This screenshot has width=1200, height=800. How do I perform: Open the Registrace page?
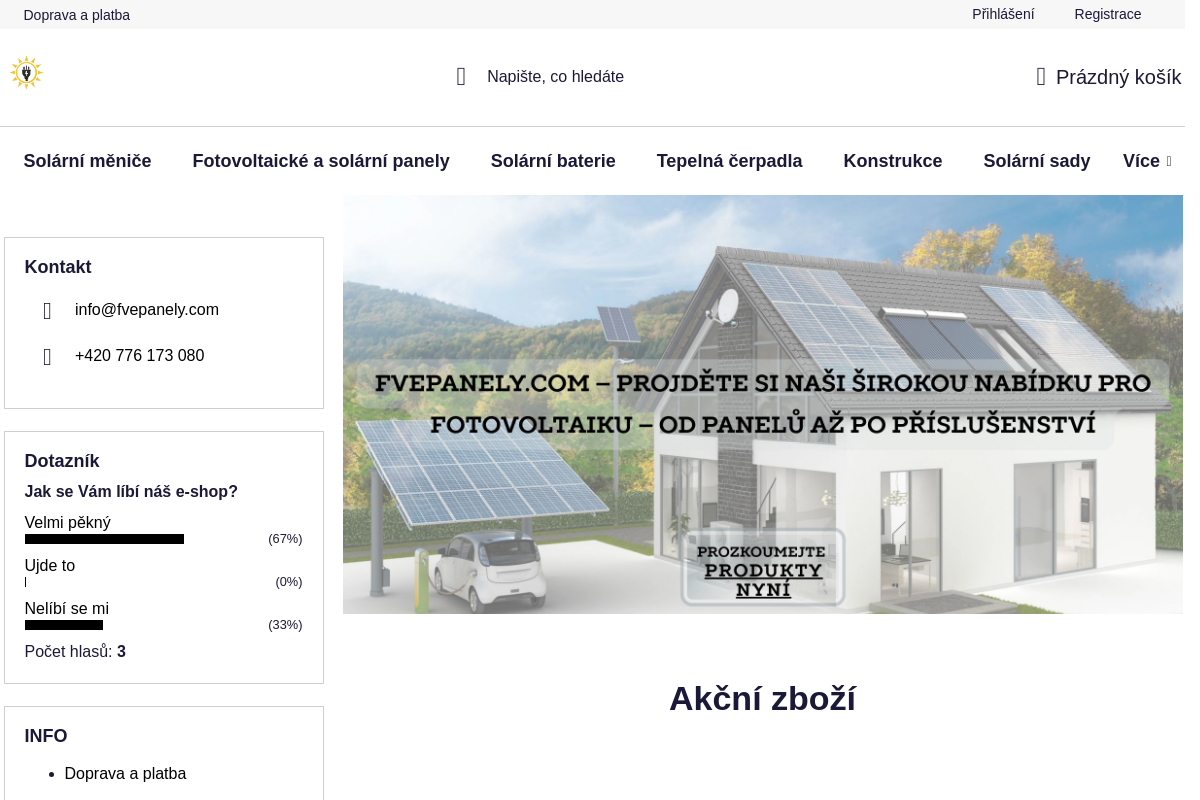1107,14
